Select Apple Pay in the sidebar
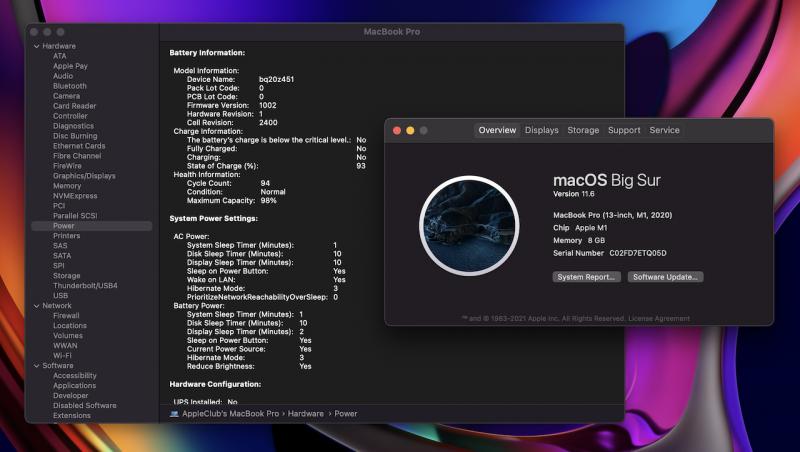This screenshot has height=452, width=800. tap(70, 66)
